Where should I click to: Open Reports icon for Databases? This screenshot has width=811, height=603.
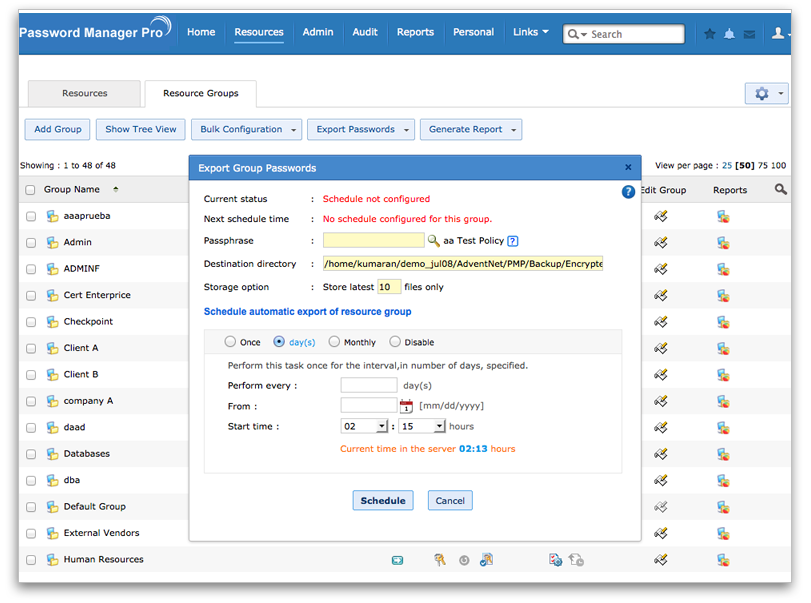coord(723,454)
